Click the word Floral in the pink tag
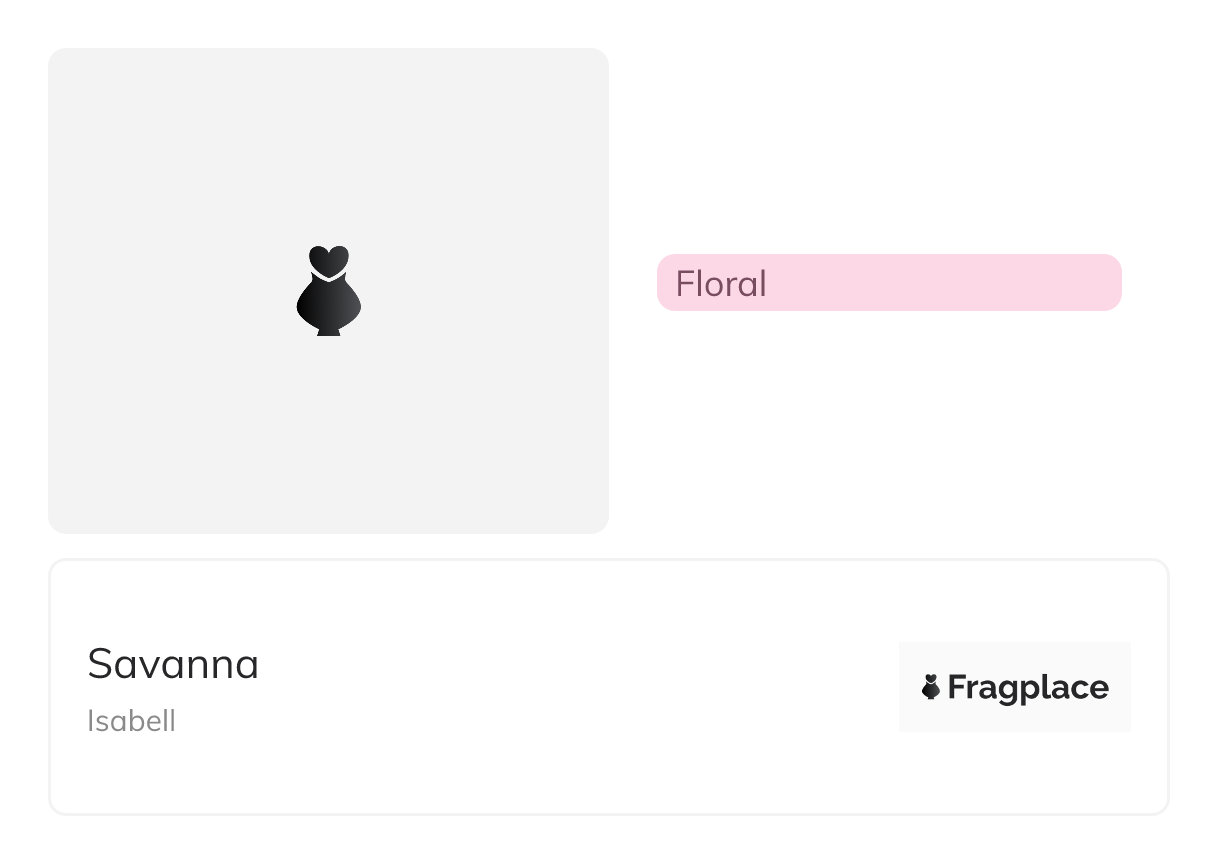Screen dimensions: 1218x864 [x=721, y=284]
